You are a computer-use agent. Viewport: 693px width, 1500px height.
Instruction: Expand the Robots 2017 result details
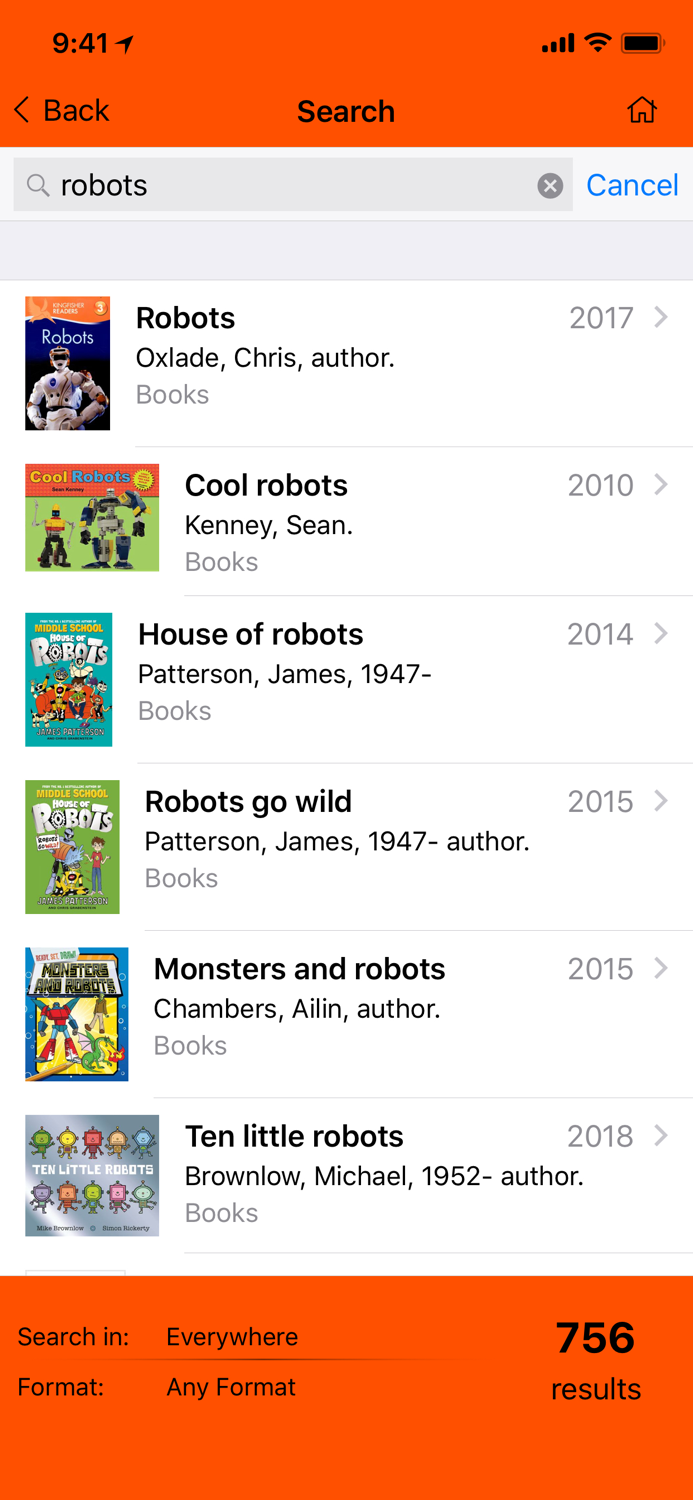click(x=663, y=317)
